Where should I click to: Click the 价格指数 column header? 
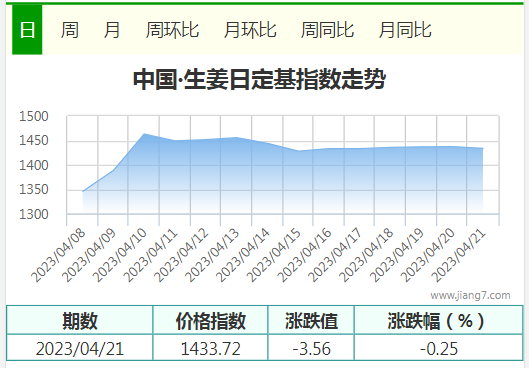[210, 320]
